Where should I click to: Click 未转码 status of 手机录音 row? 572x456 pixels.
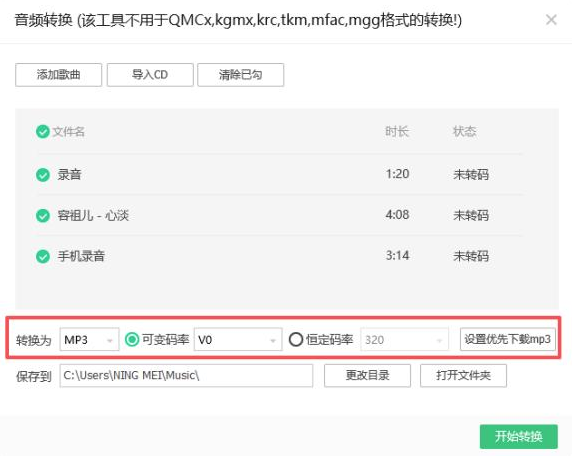[471, 256]
